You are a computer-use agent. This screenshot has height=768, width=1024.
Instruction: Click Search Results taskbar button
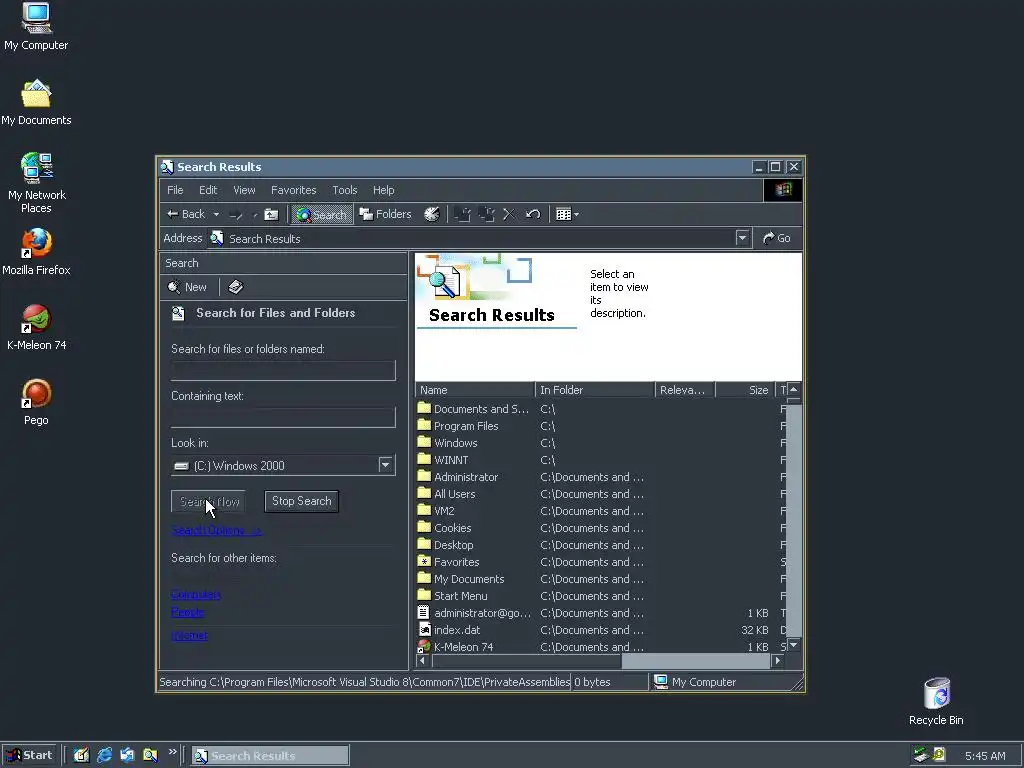tap(270, 756)
